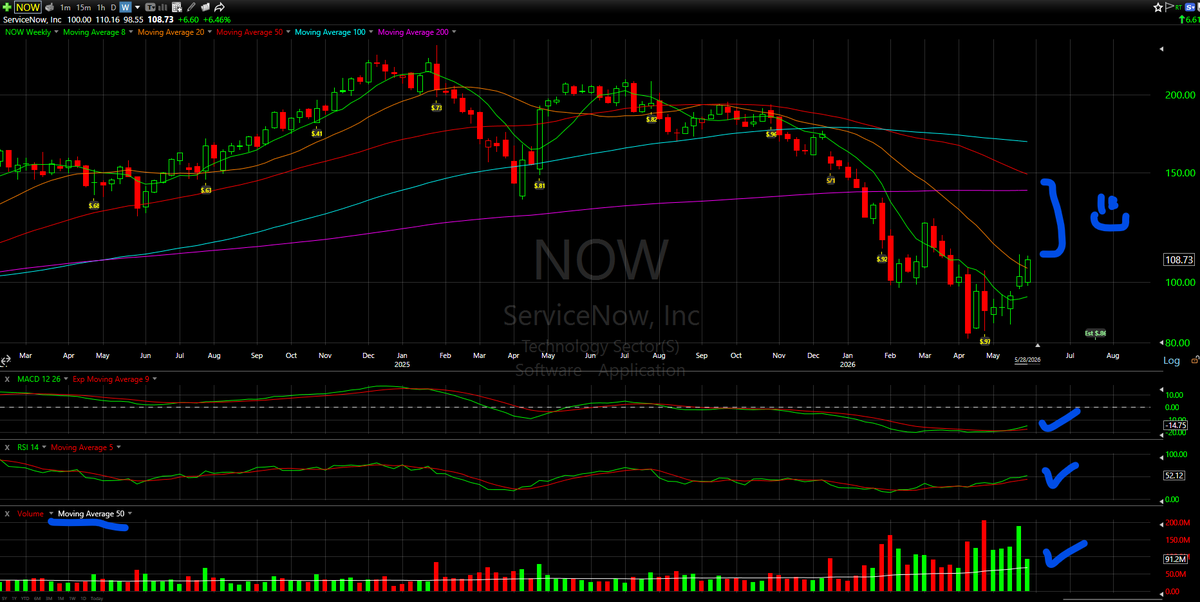Click the chart pan arrows icon at bottom left

coord(6,360)
